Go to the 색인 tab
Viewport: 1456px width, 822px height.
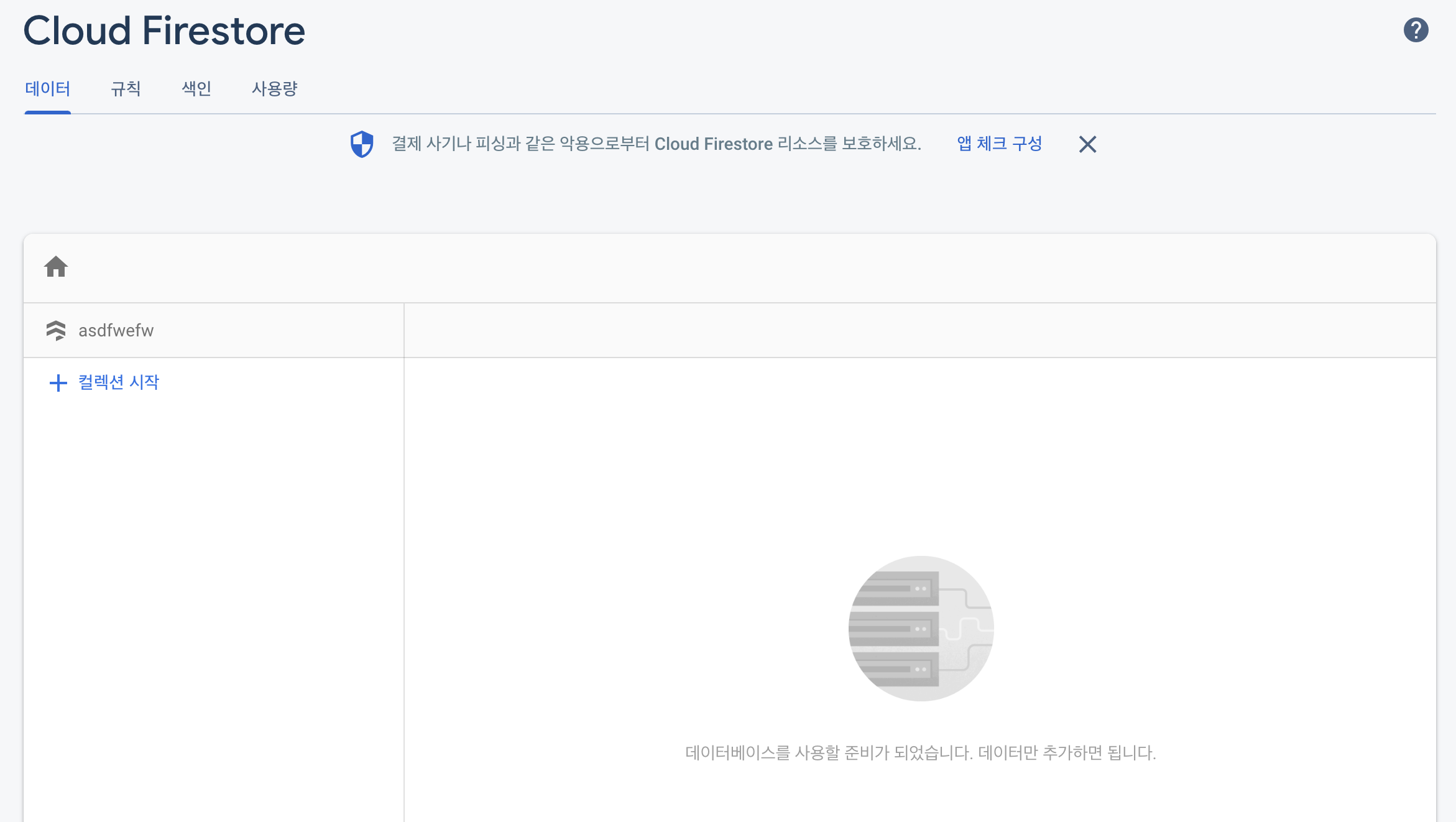pyautogui.click(x=196, y=89)
